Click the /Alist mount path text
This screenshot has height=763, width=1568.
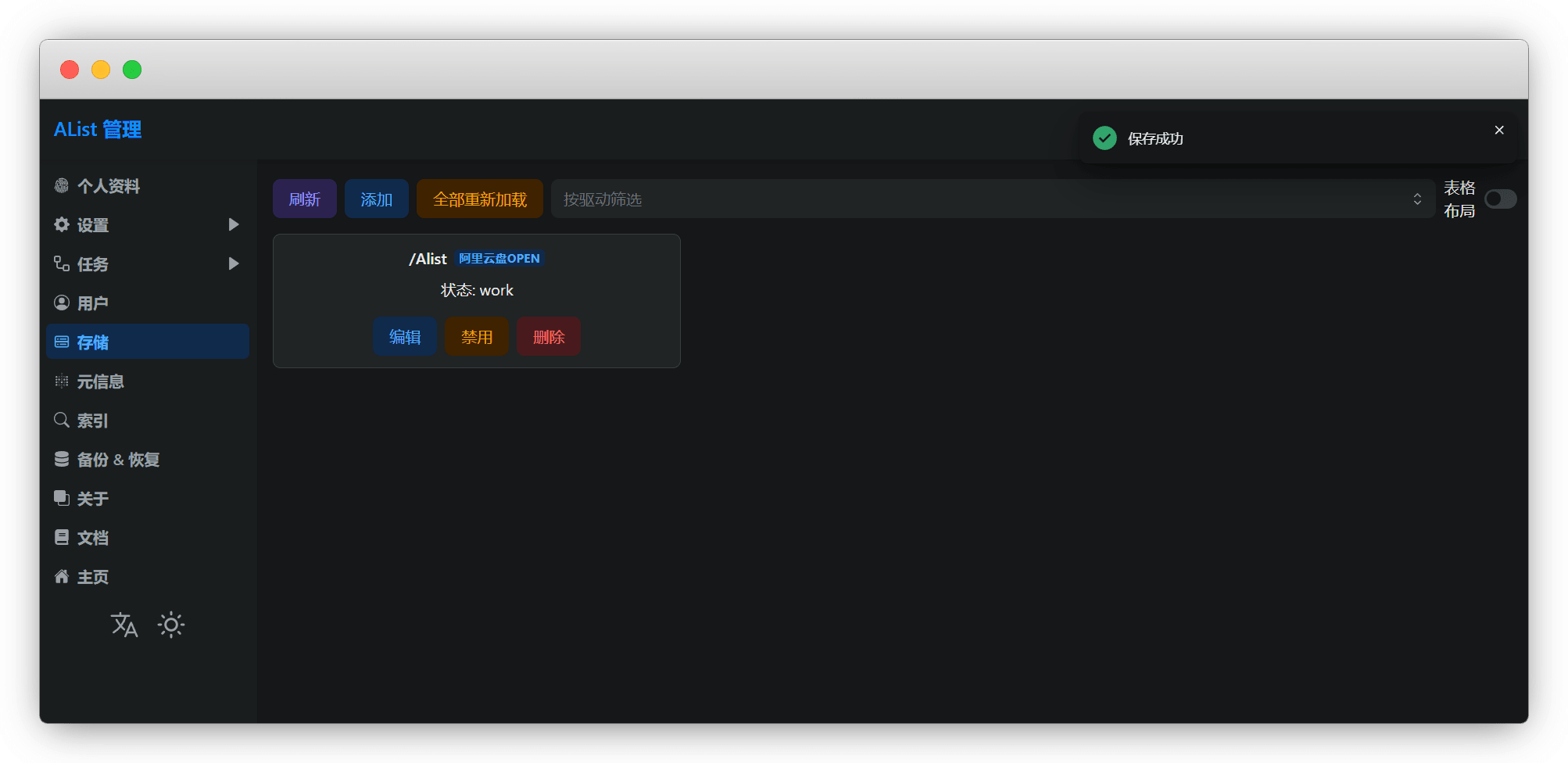pyautogui.click(x=428, y=259)
